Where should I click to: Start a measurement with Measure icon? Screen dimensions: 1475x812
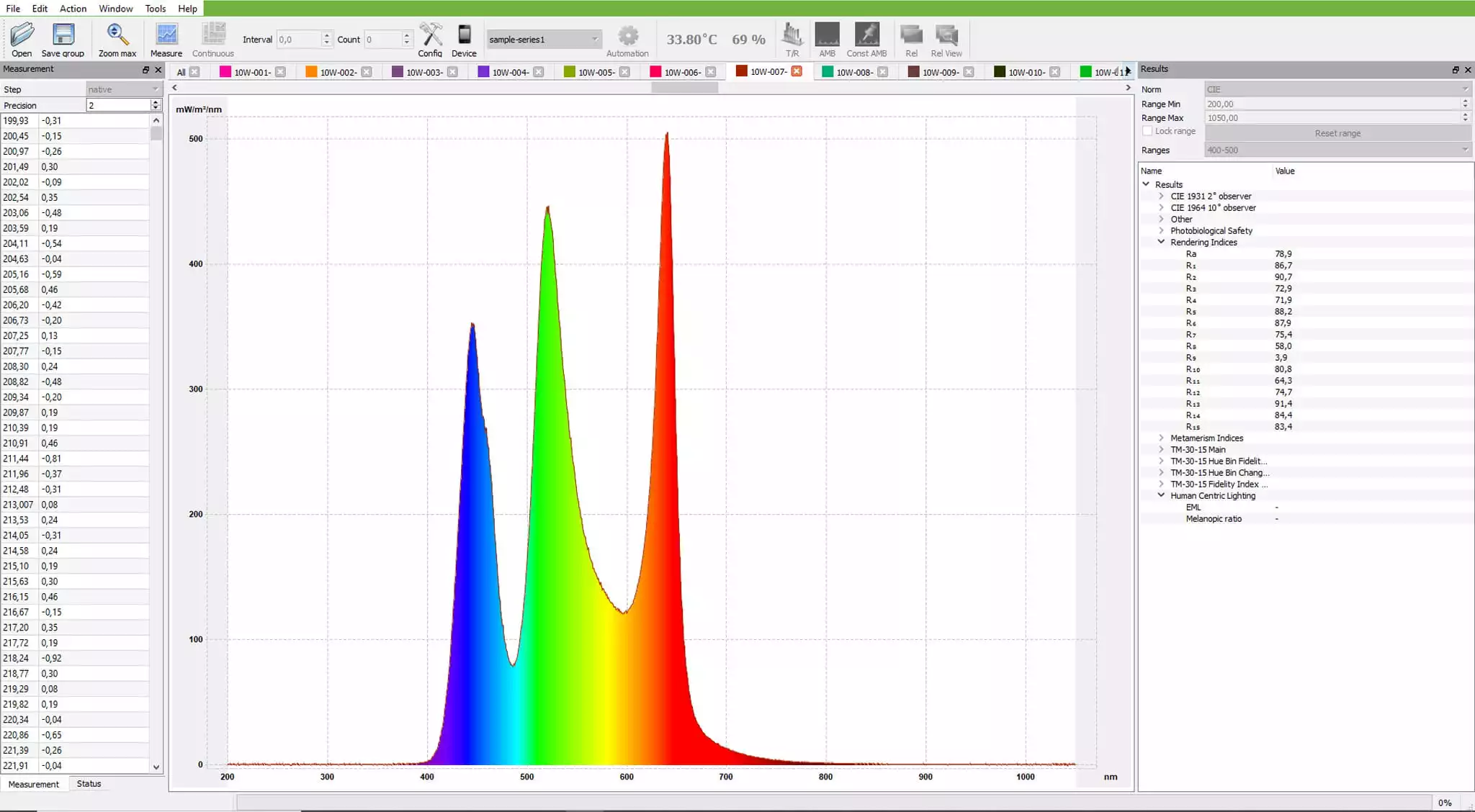(x=166, y=35)
